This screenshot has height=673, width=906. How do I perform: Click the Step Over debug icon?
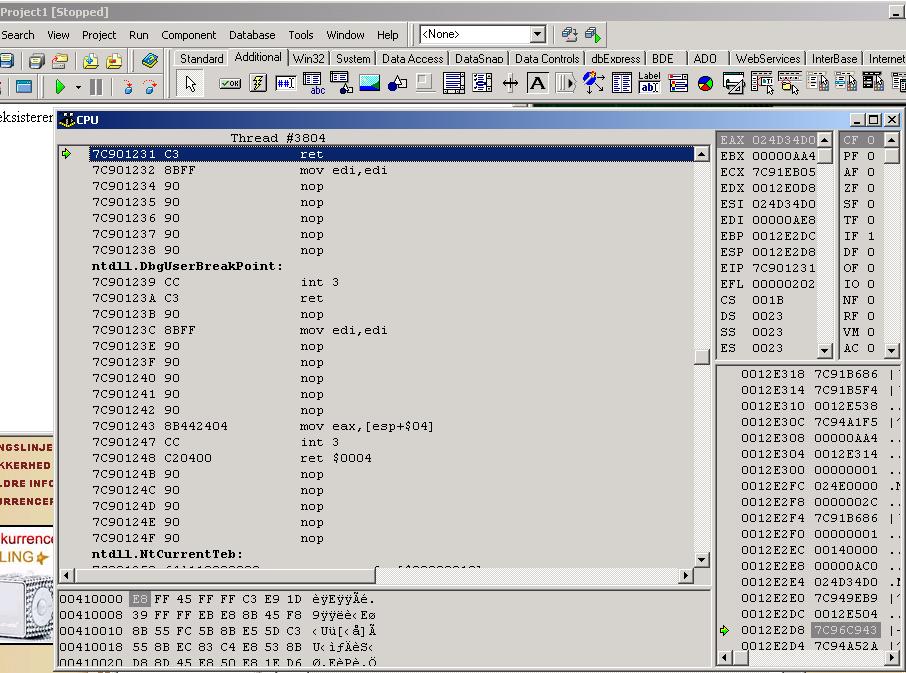[150, 87]
